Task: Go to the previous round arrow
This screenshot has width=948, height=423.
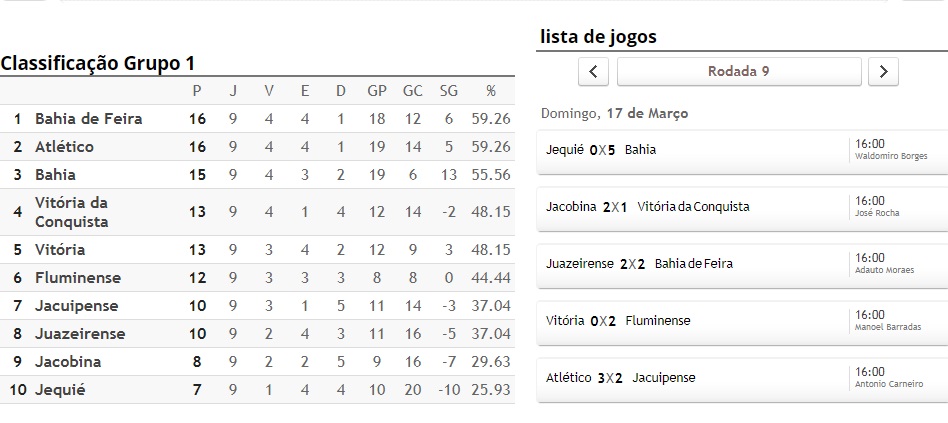Action: (594, 71)
